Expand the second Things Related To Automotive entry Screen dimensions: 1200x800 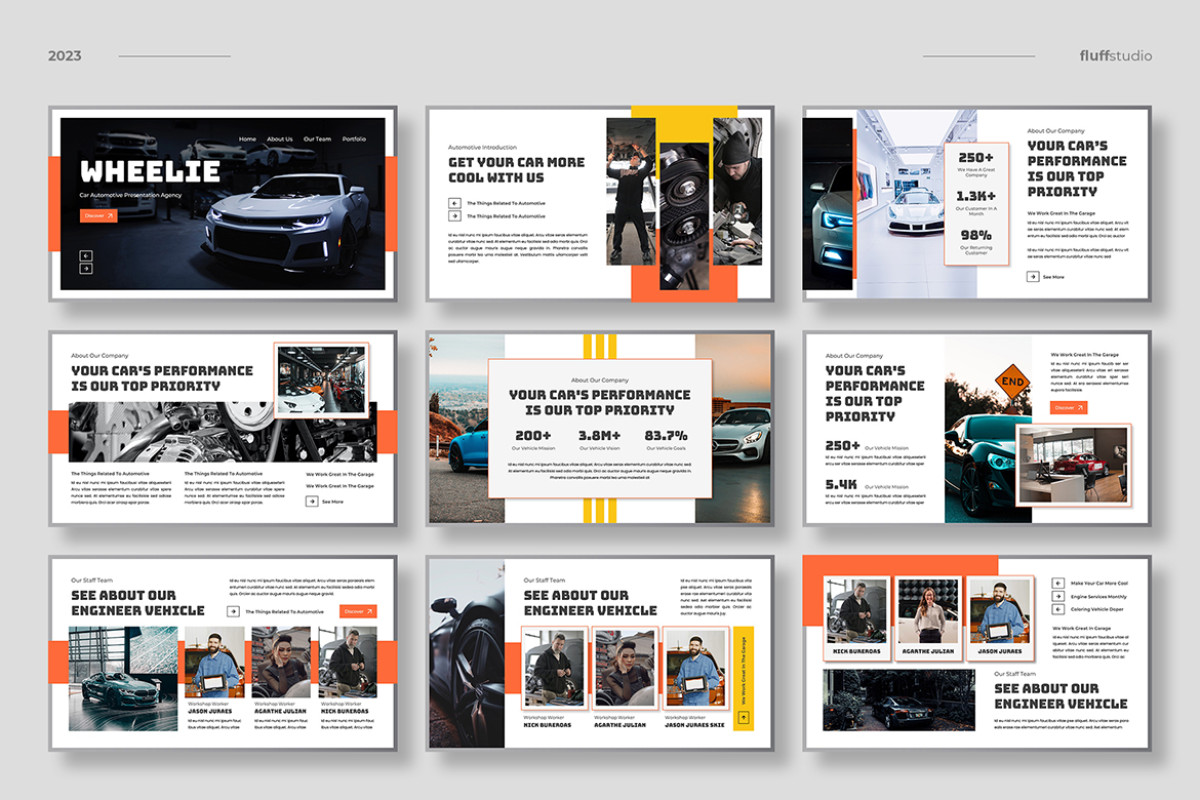[x=456, y=215]
